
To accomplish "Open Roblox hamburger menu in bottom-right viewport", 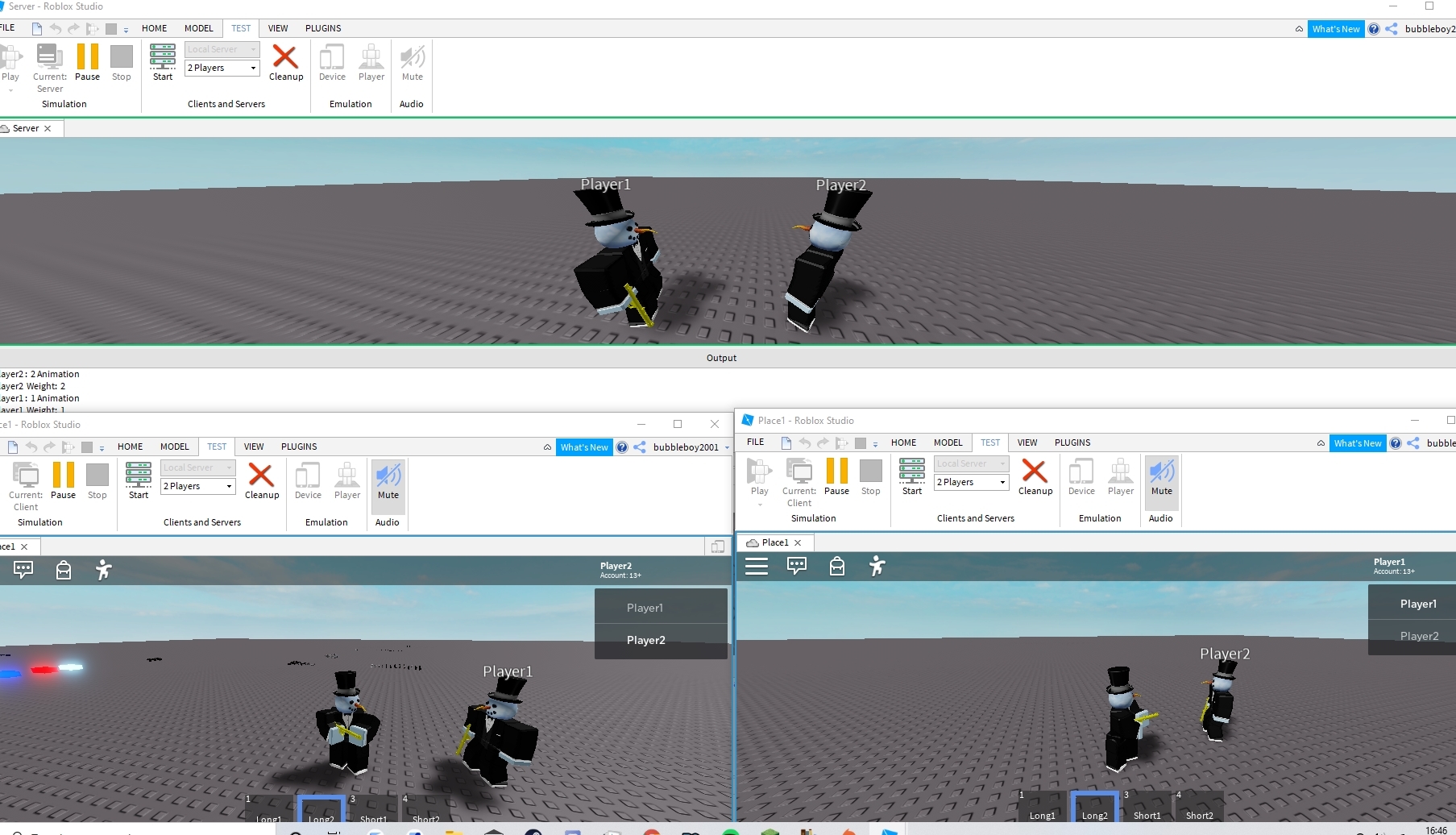I will point(757,567).
